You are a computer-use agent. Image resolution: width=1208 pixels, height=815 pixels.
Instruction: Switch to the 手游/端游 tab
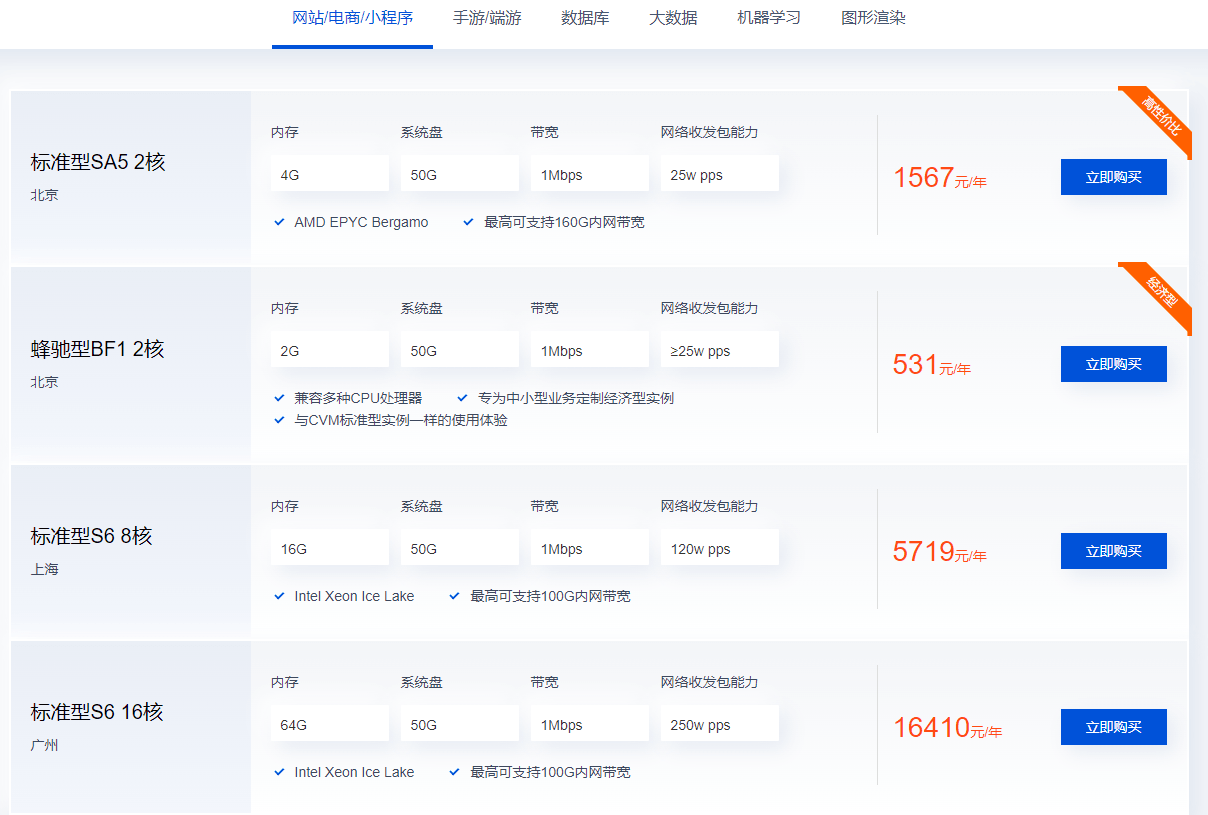coord(487,18)
